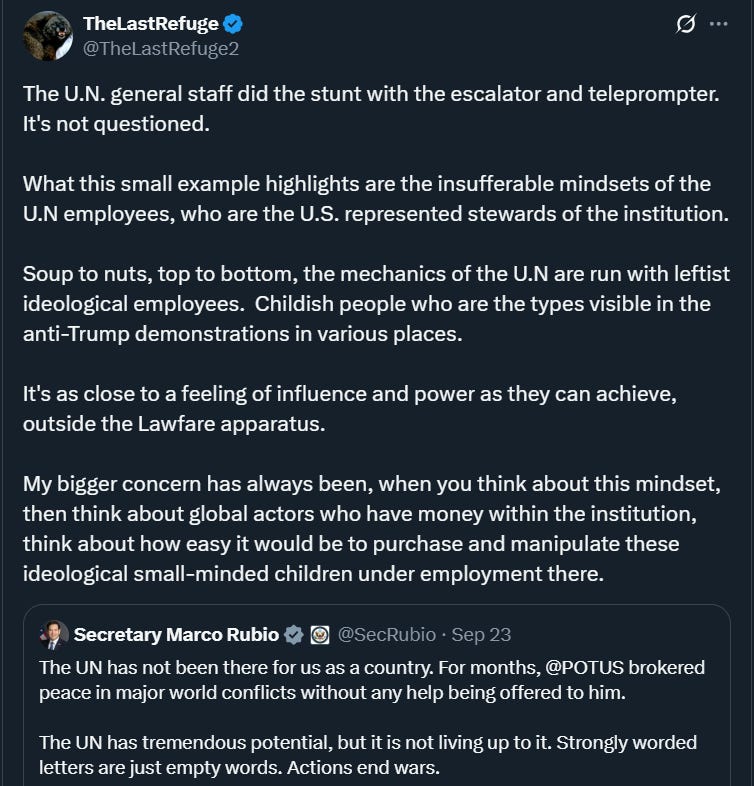Open the quoted Rubio tweet card
Image resolution: width=754 pixels, height=786 pixels.
click(x=376, y=696)
